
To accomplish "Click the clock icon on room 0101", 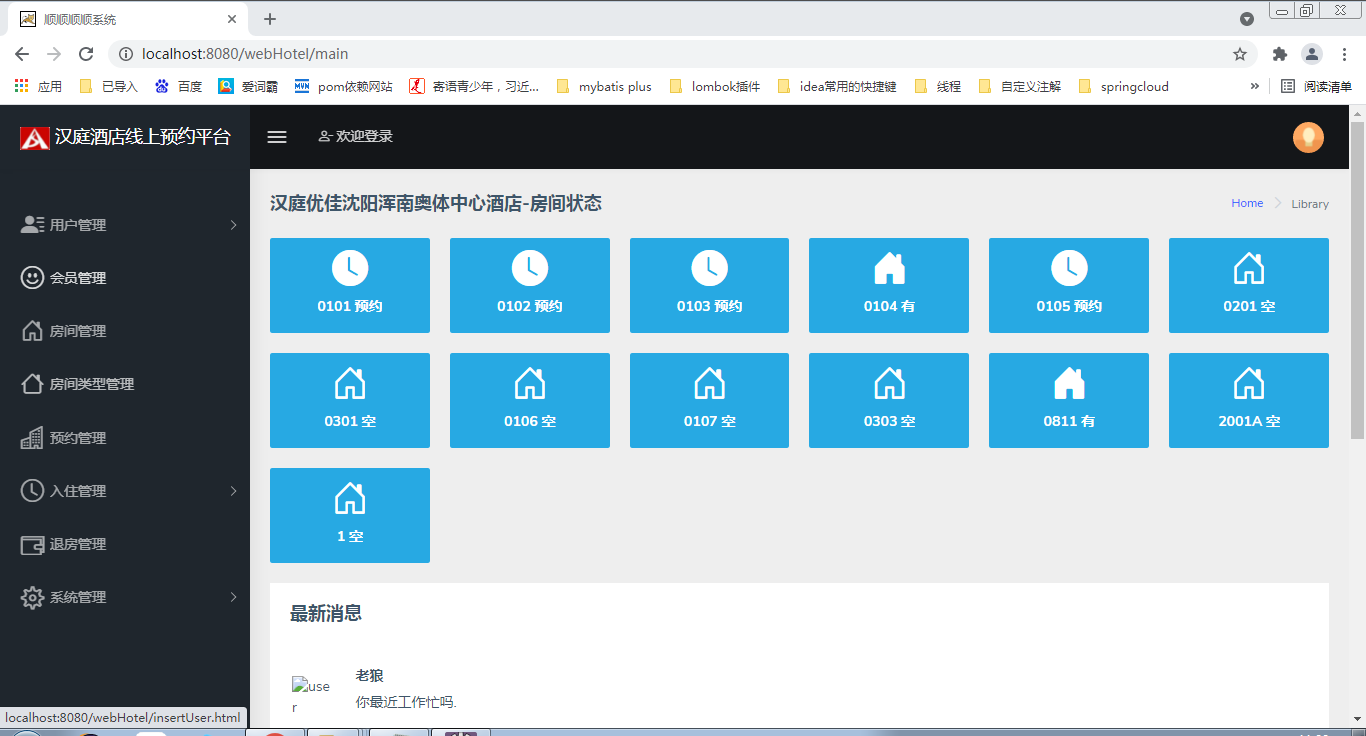I will [x=350, y=268].
